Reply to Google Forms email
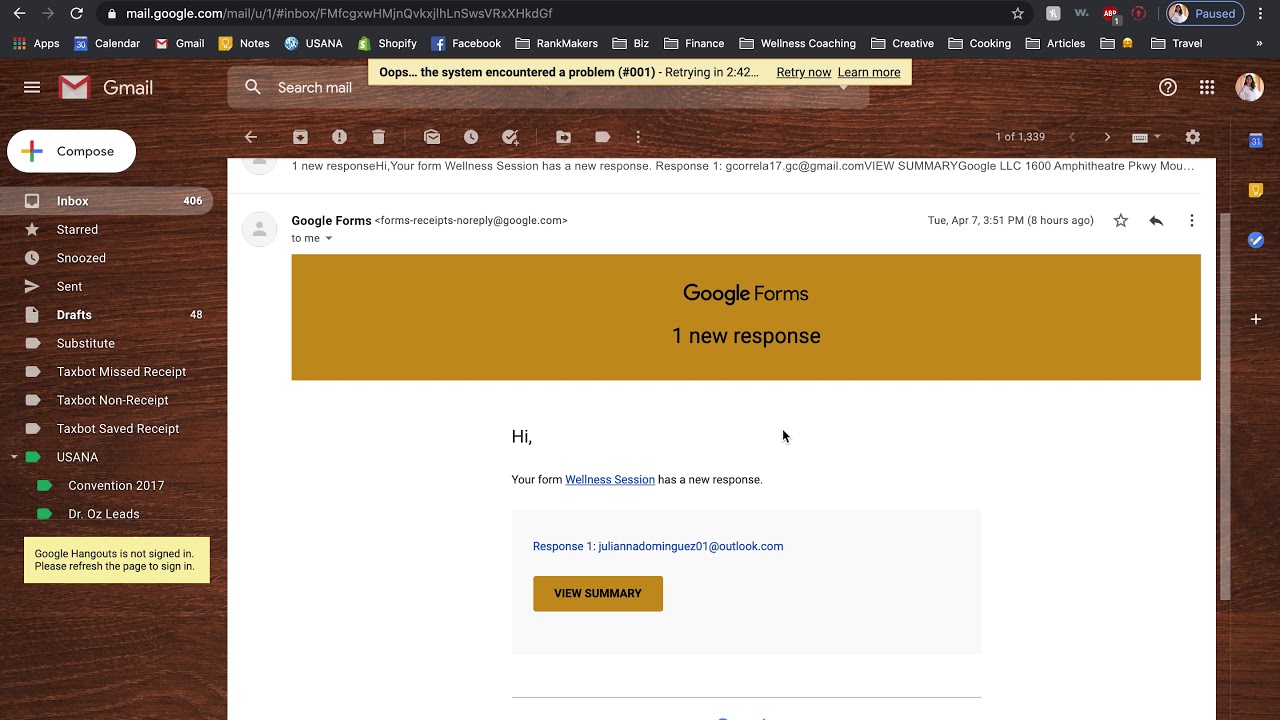The image size is (1280, 720). tap(1156, 221)
